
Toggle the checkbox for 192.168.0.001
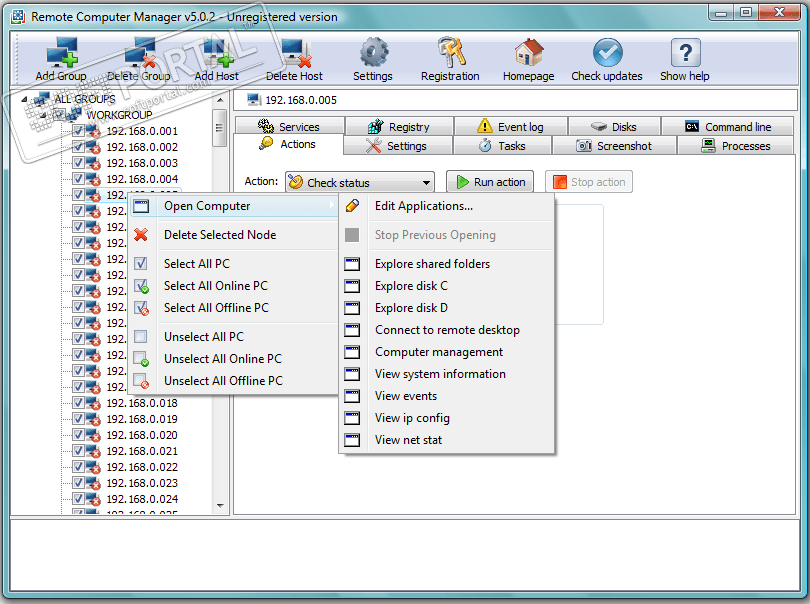78,131
